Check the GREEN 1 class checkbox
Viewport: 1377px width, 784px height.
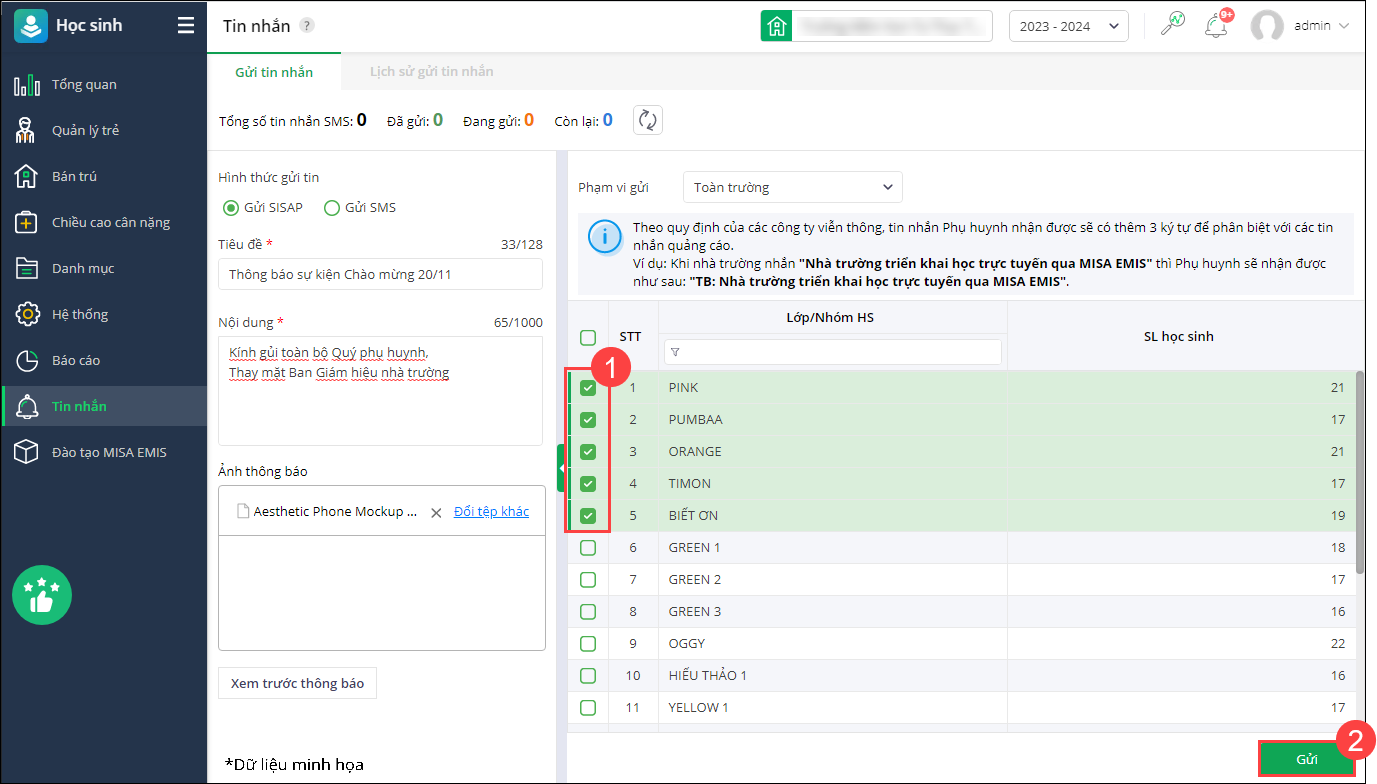pos(588,548)
